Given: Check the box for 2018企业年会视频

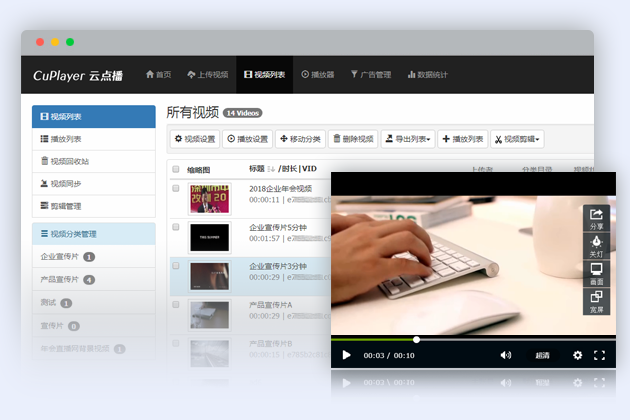Looking at the screenshot, I should [x=176, y=194].
